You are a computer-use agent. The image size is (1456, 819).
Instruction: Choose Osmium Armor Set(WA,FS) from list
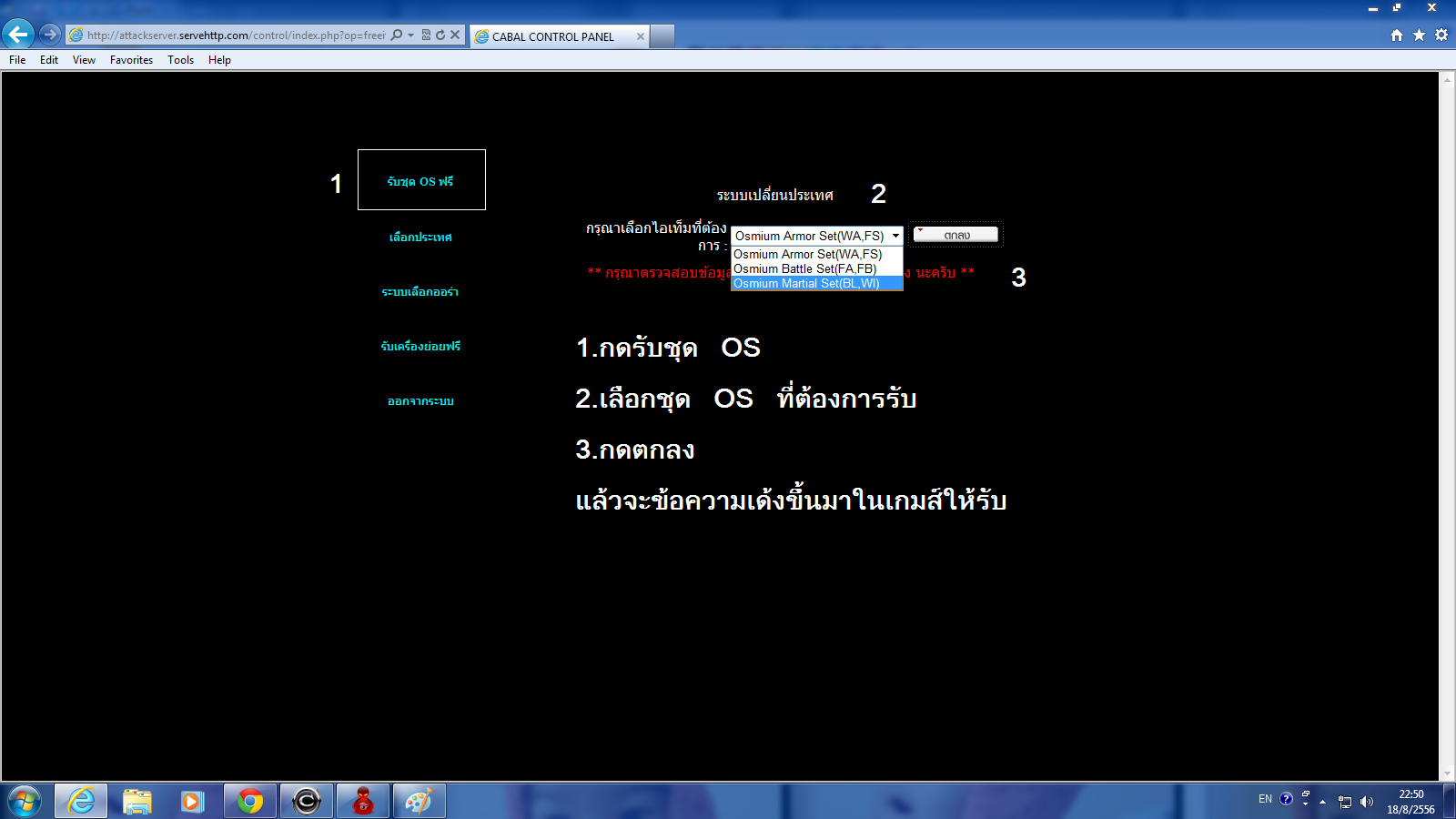pos(817,255)
